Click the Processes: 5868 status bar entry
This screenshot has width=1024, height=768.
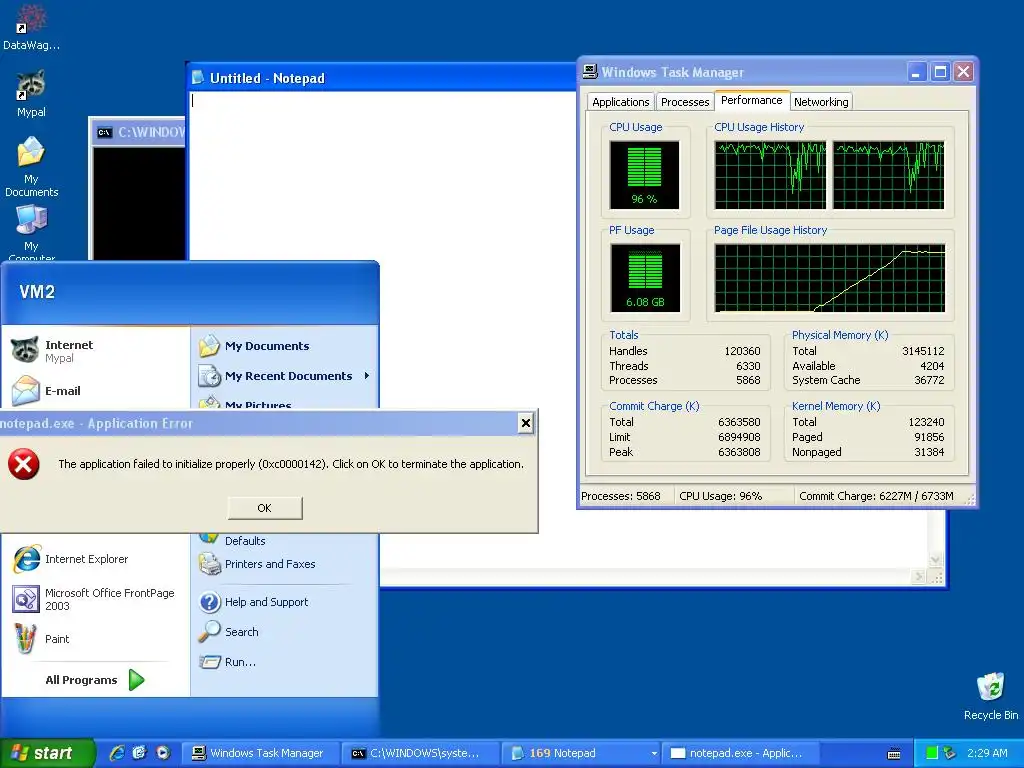(x=620, y=496)
